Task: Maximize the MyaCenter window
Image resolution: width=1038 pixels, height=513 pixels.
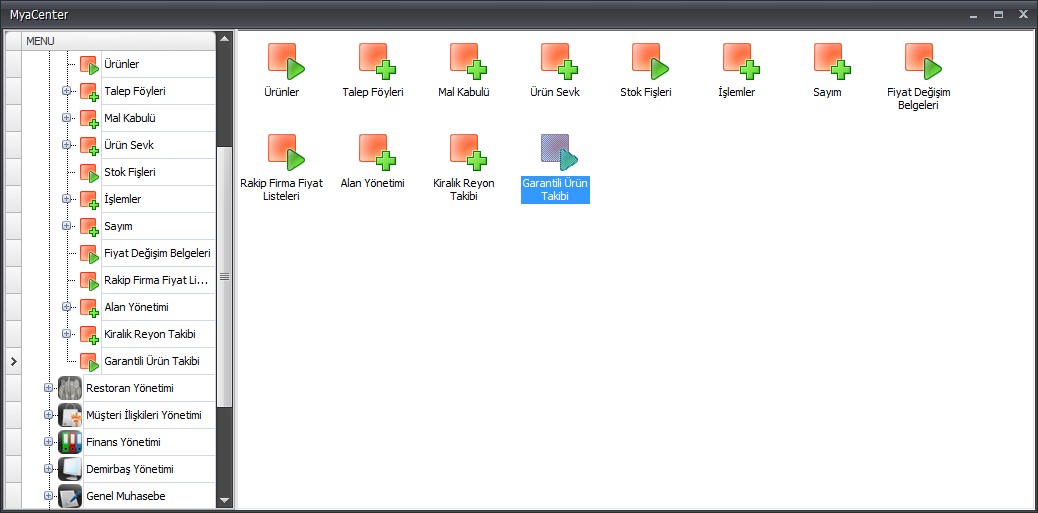Action: (x=998, y=15)
